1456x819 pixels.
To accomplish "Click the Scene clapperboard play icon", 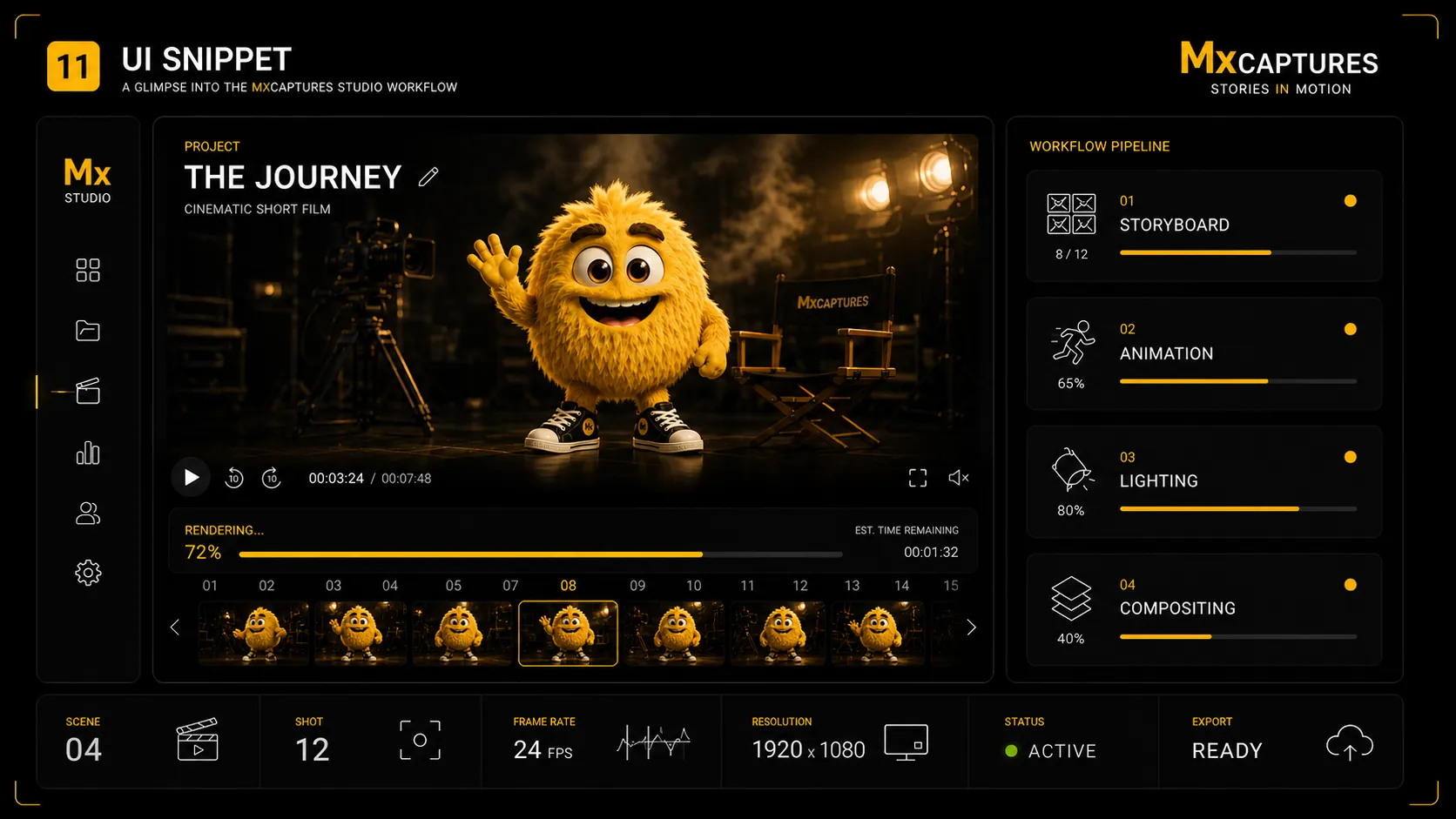I will [x=198, y=739].
